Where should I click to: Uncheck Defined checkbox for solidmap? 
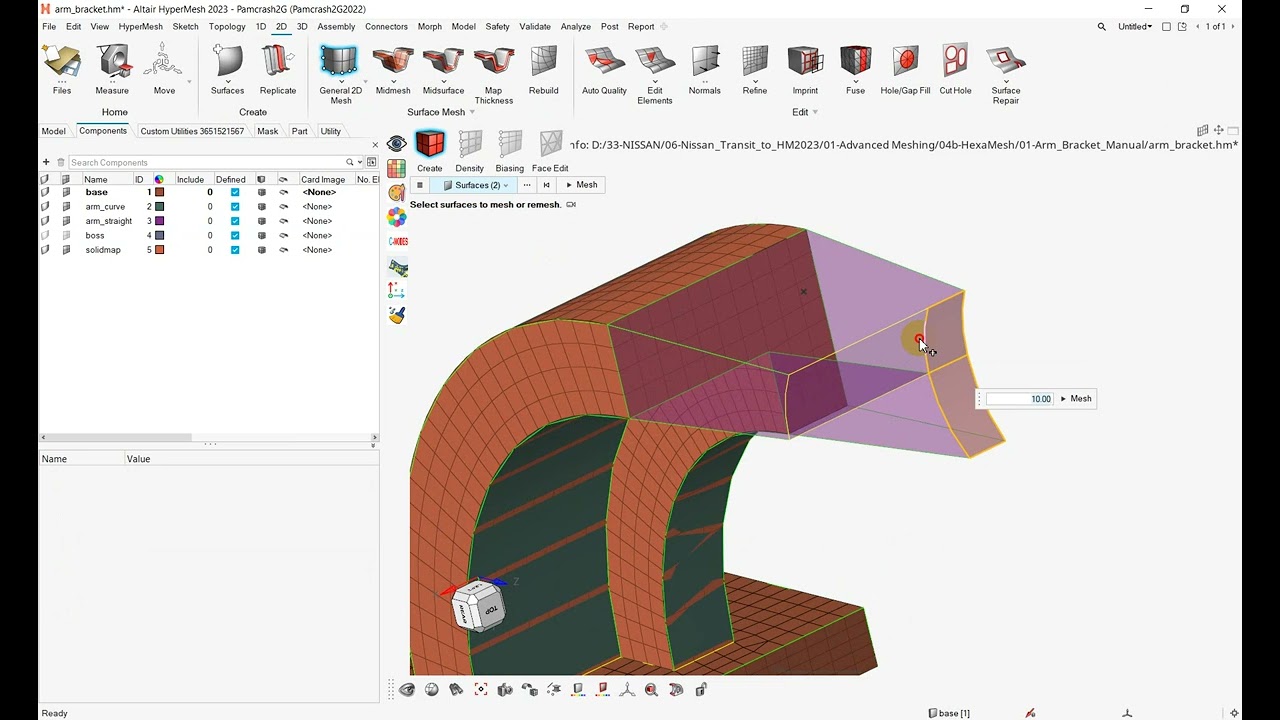click(x=235, y=250)
